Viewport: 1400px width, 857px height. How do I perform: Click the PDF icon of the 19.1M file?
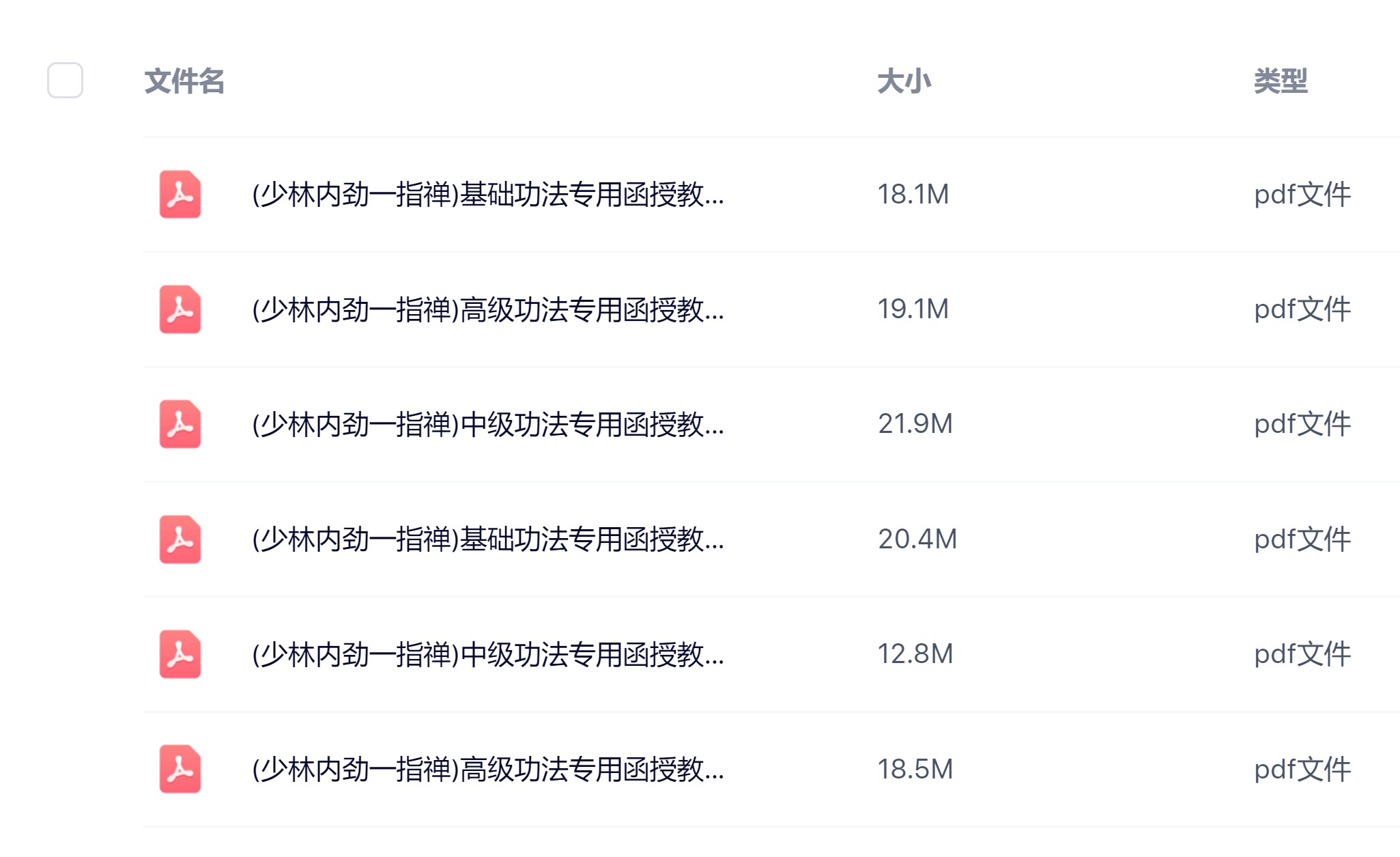pos(180,309)
